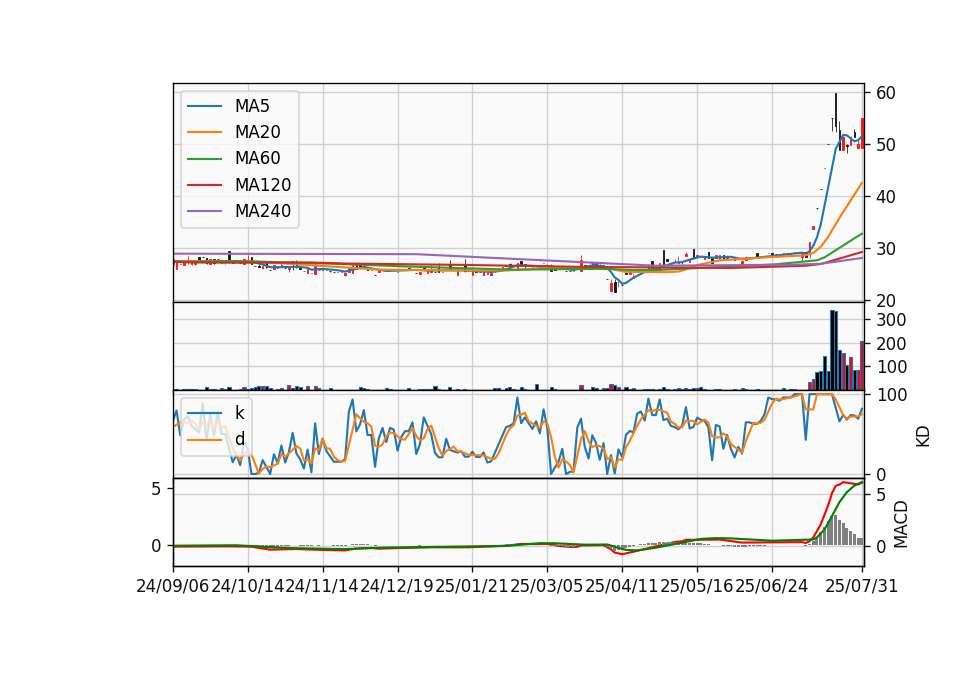Click the 25/04/11 date label
The height and width of the screenshot is (690, 960).
tap(622, 587)
